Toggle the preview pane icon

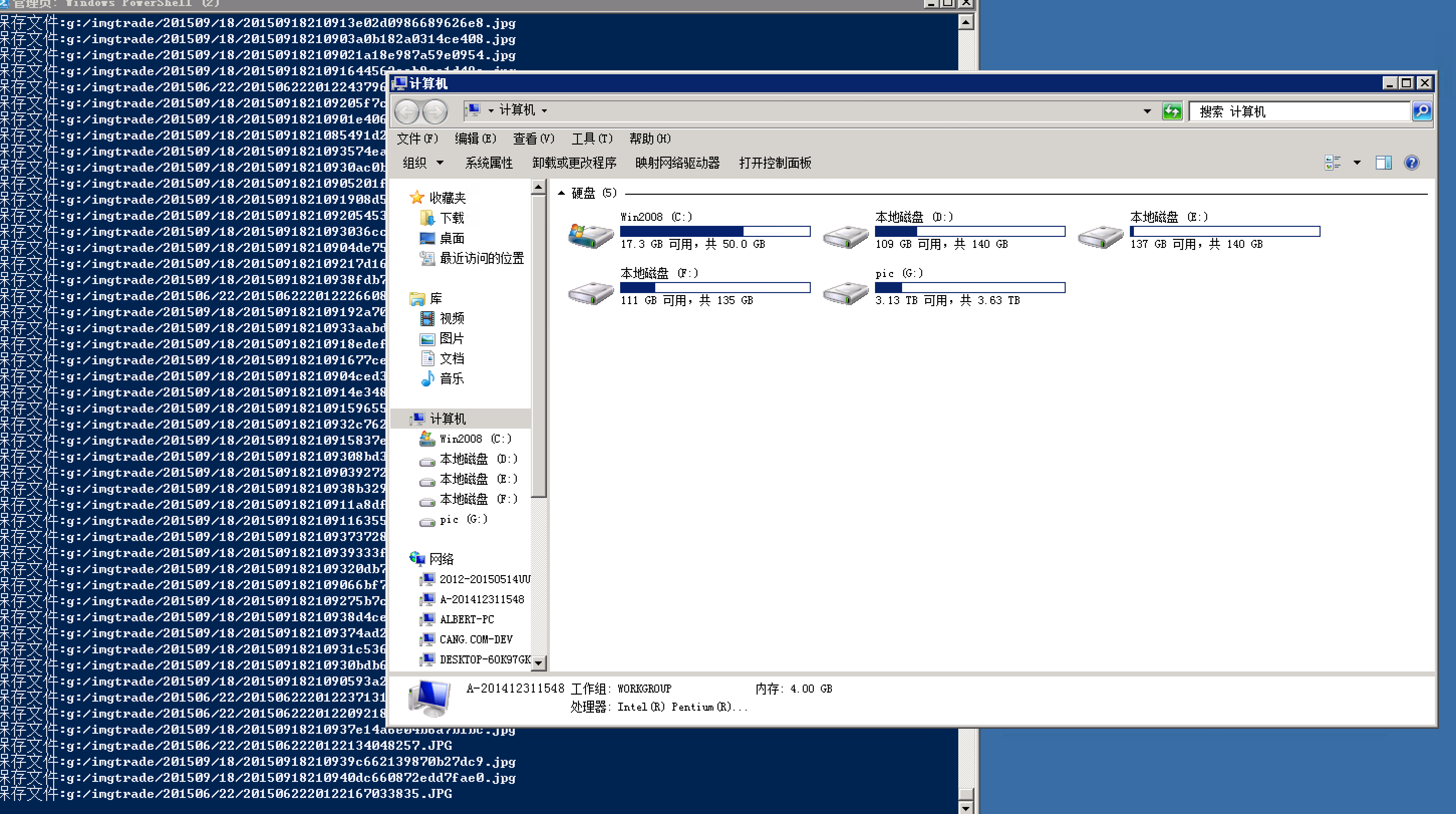(1383, 163)
